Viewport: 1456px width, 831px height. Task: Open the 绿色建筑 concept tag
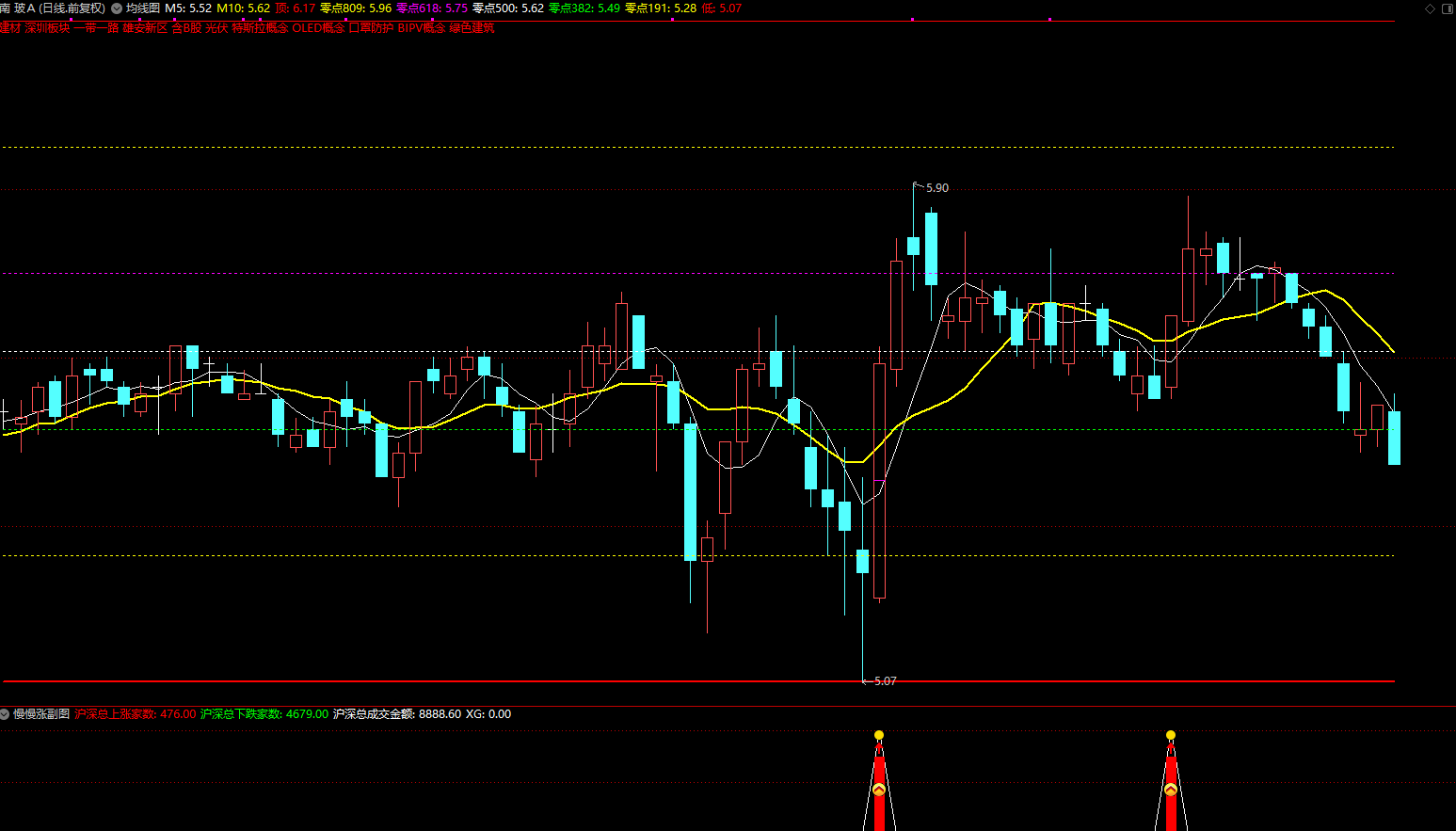[x=472, y=28]
